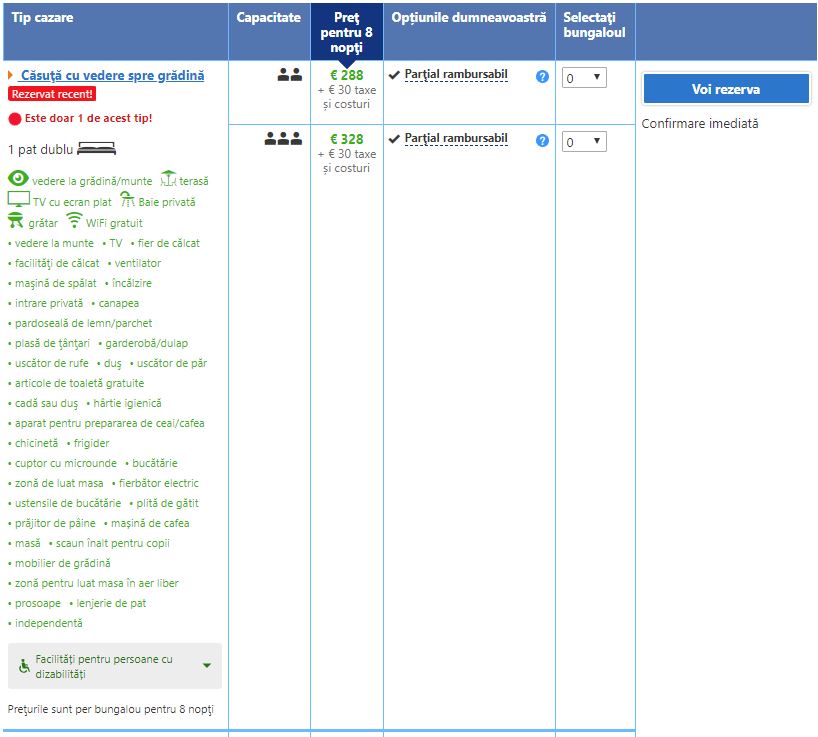
Task: Click the help icon in the €288 row
Action: pyautogui.click(x=542, y=76)
